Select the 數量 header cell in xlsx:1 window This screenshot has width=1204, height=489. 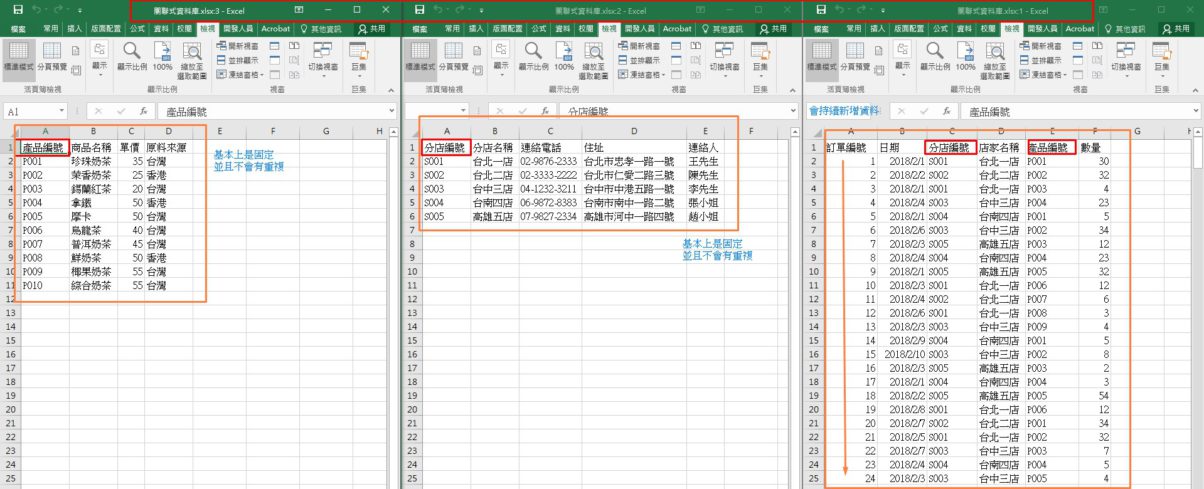point(1096,147)
